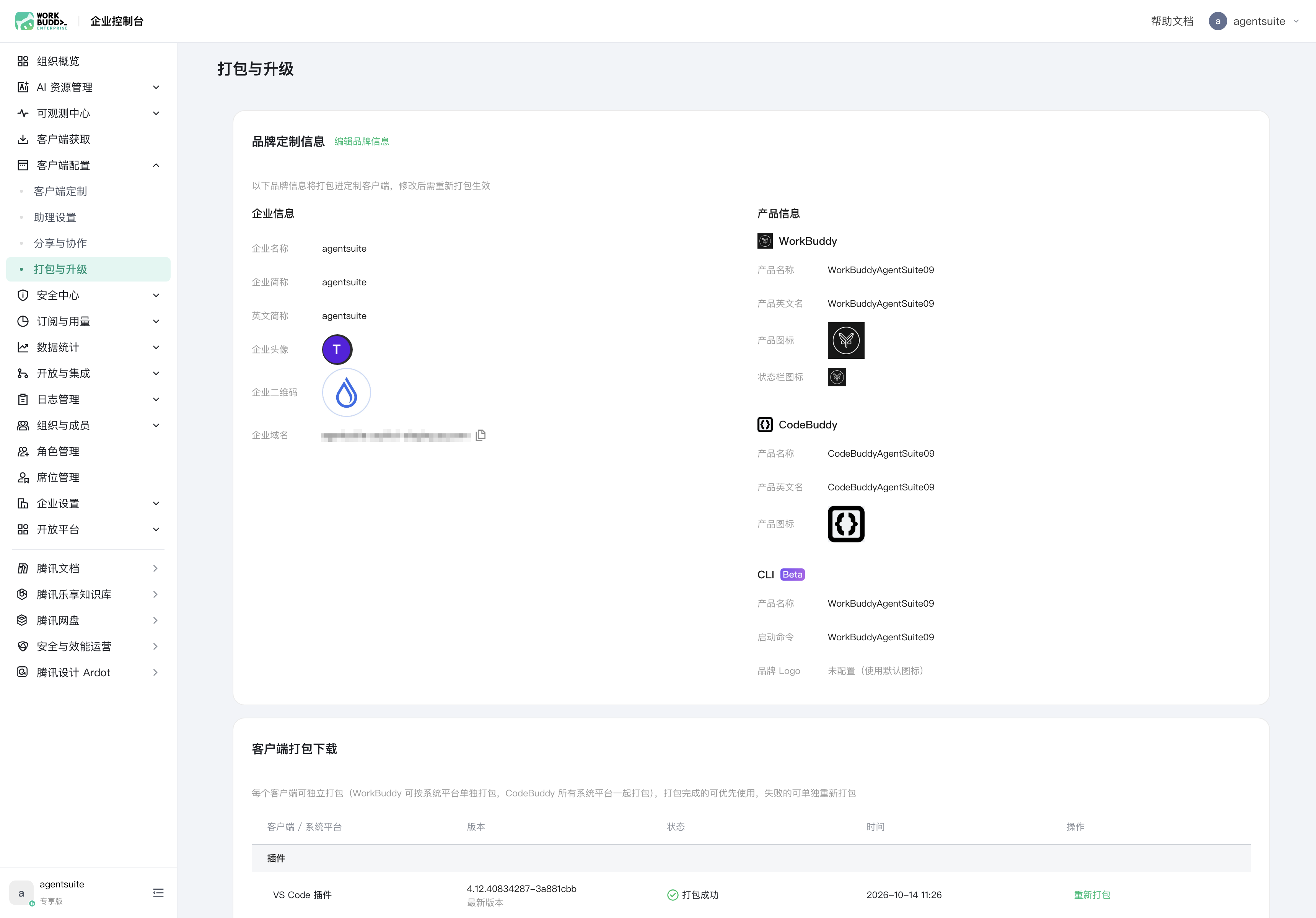Click 编辑品牌信息 link

(x=362, y=142)
